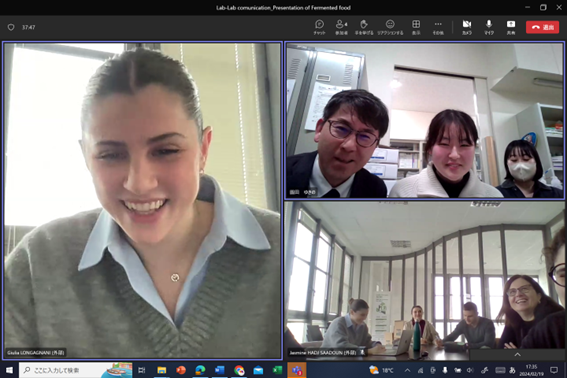Leave the call with red button
Viewport: 567px width, 378px height.
pos(542,27)
